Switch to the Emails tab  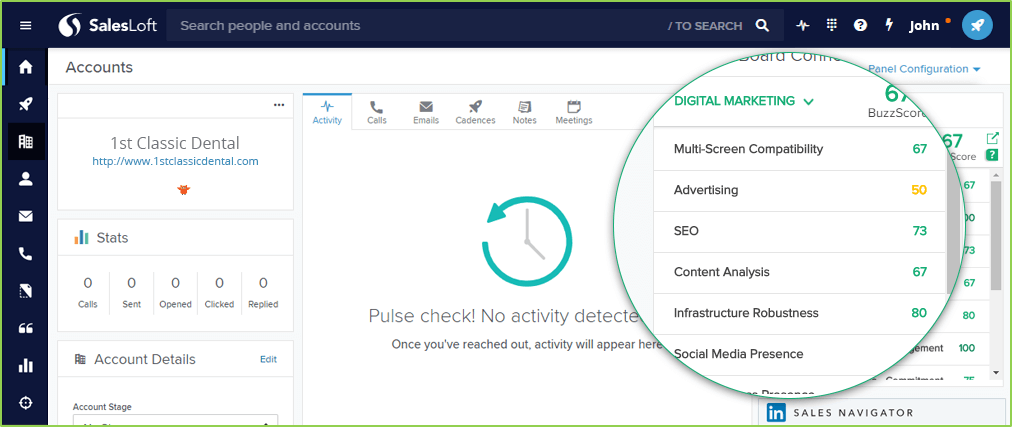426,112
